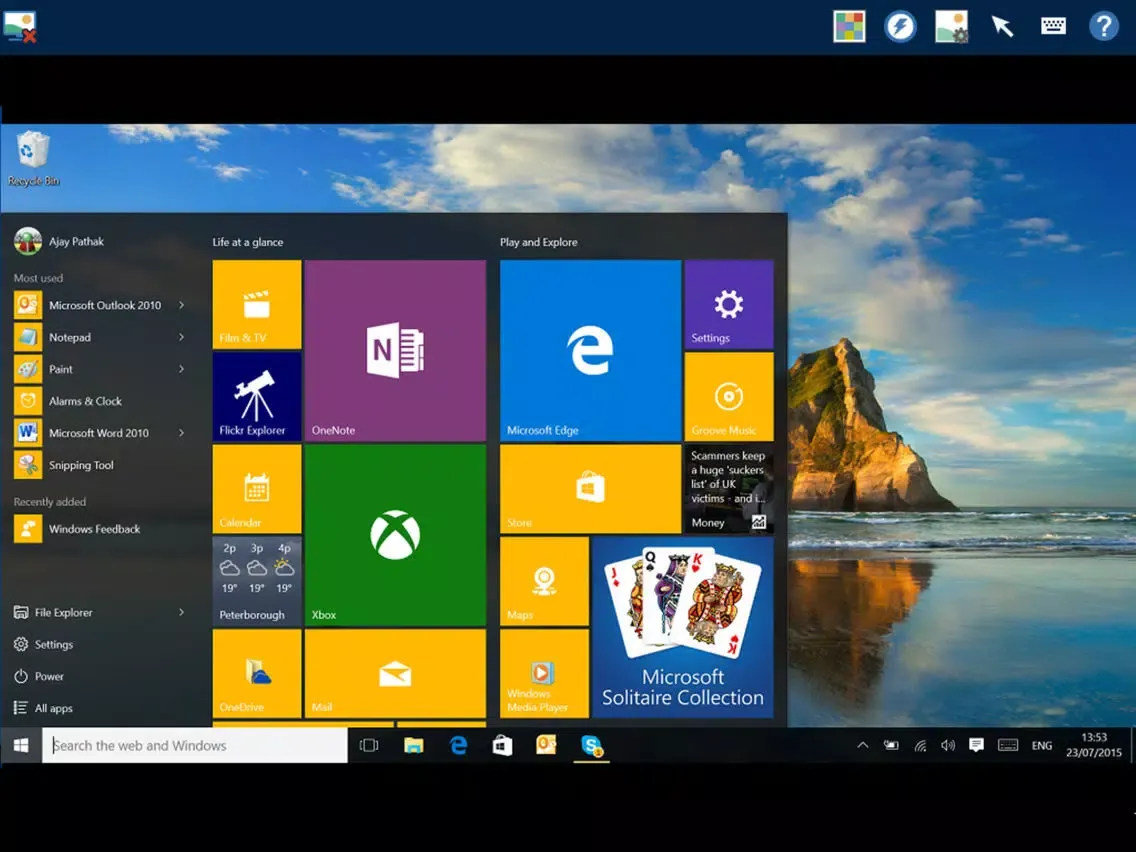
Task: Expand the File Explorer jump list arrow
Action: pyautogui.click(x=181, y=612)
